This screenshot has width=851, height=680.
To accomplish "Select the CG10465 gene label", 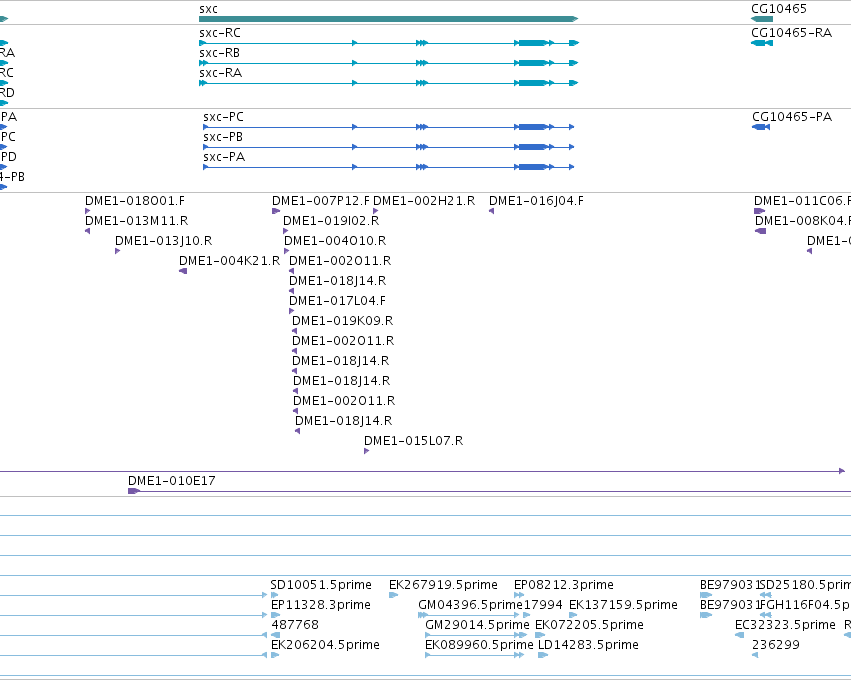I will 779,9.
